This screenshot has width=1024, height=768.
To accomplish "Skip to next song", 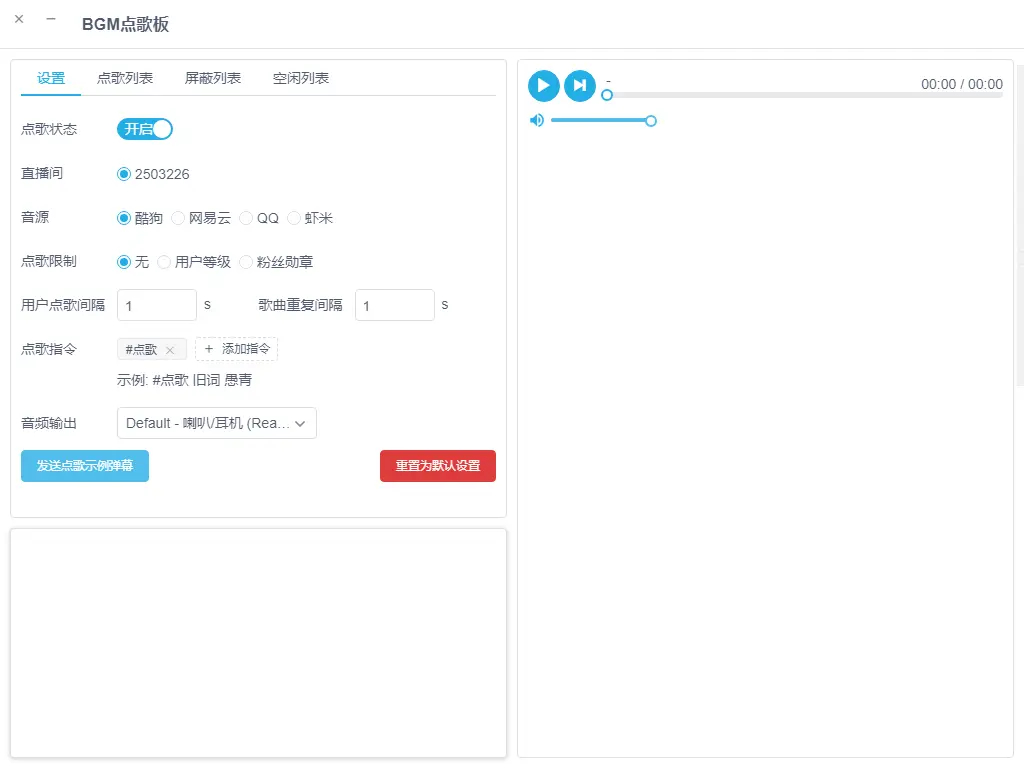I will (x=579, y=86).
